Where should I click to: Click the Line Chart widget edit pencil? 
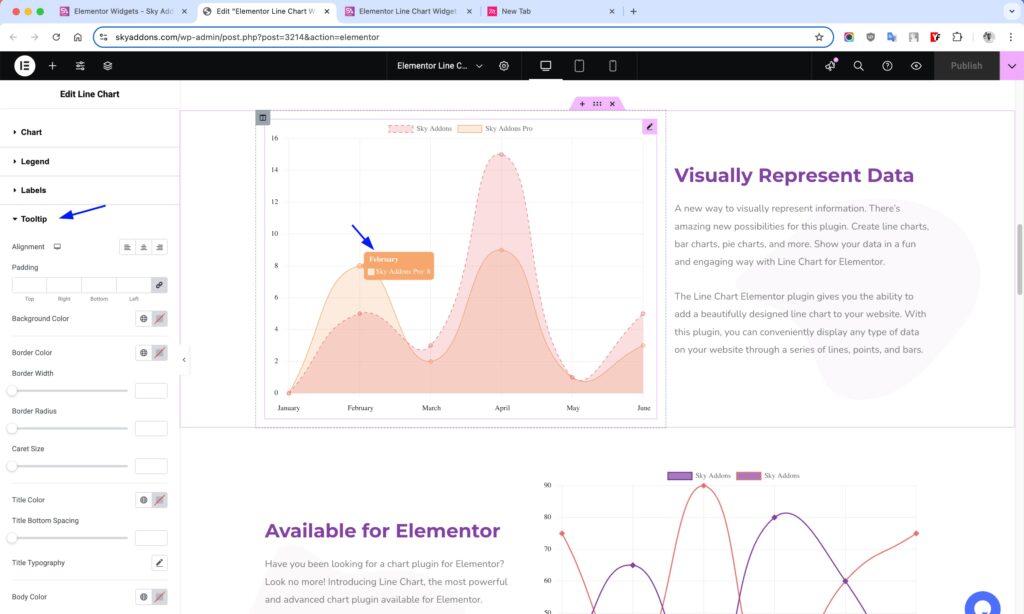(649, 127)
